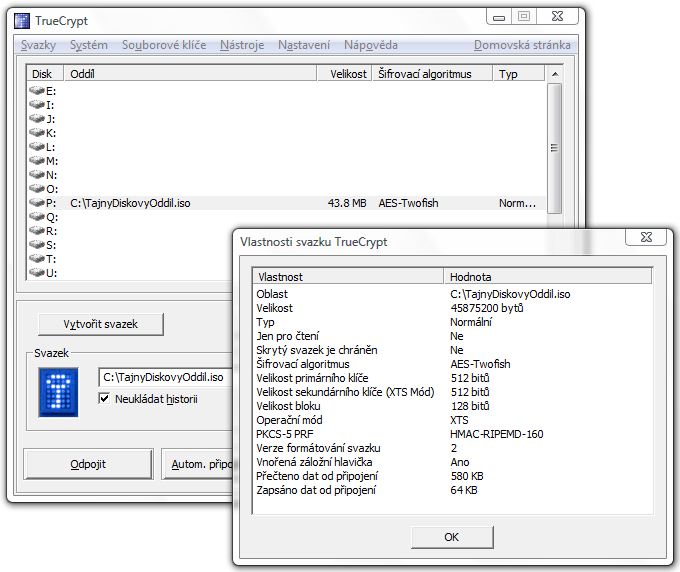Select the Velikost primárního klíče row
Viewport: 680px width, 572px height.
(452, 378)
